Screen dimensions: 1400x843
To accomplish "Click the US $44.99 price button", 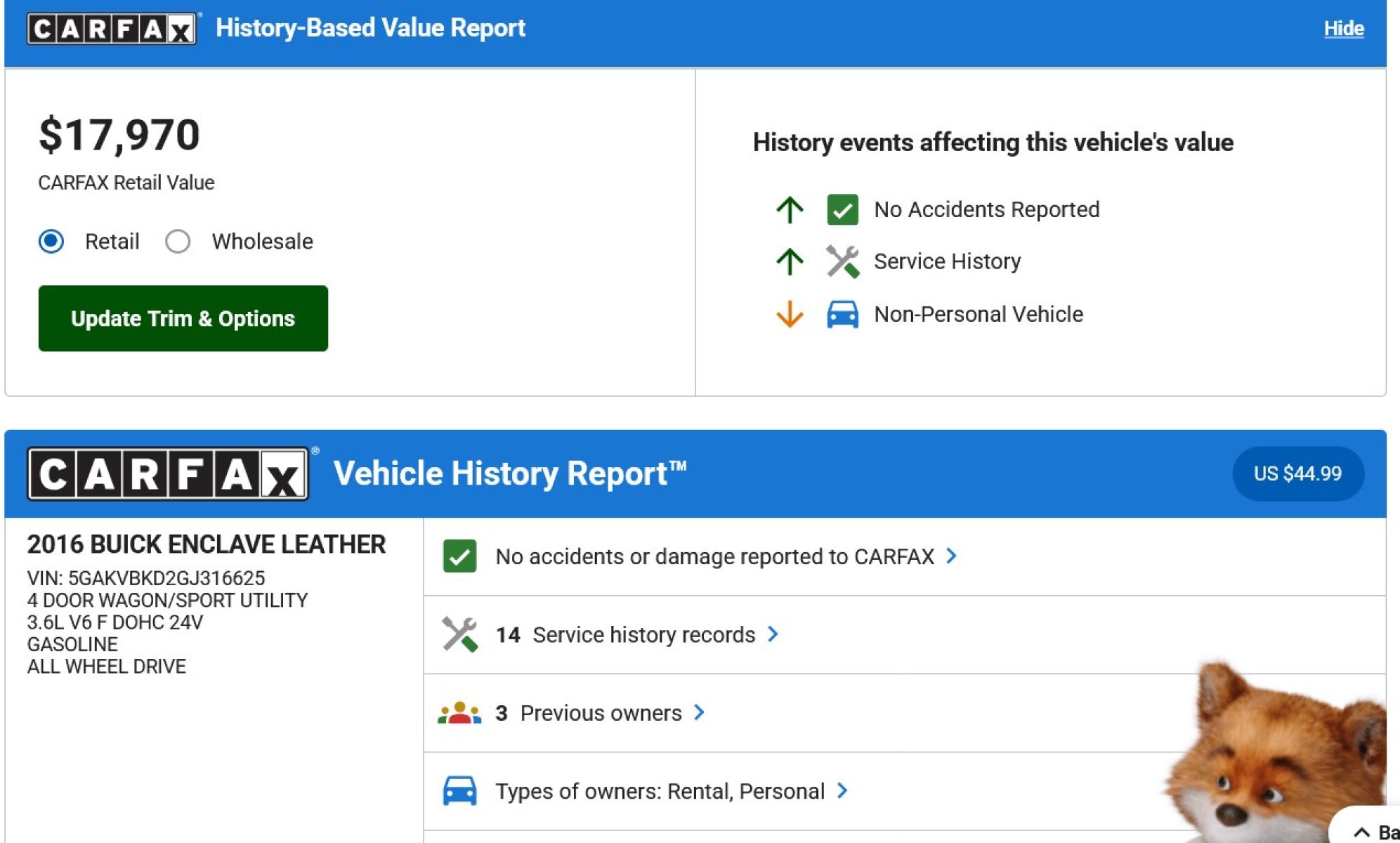I will pyautogui.click(x=1298, y=473).
